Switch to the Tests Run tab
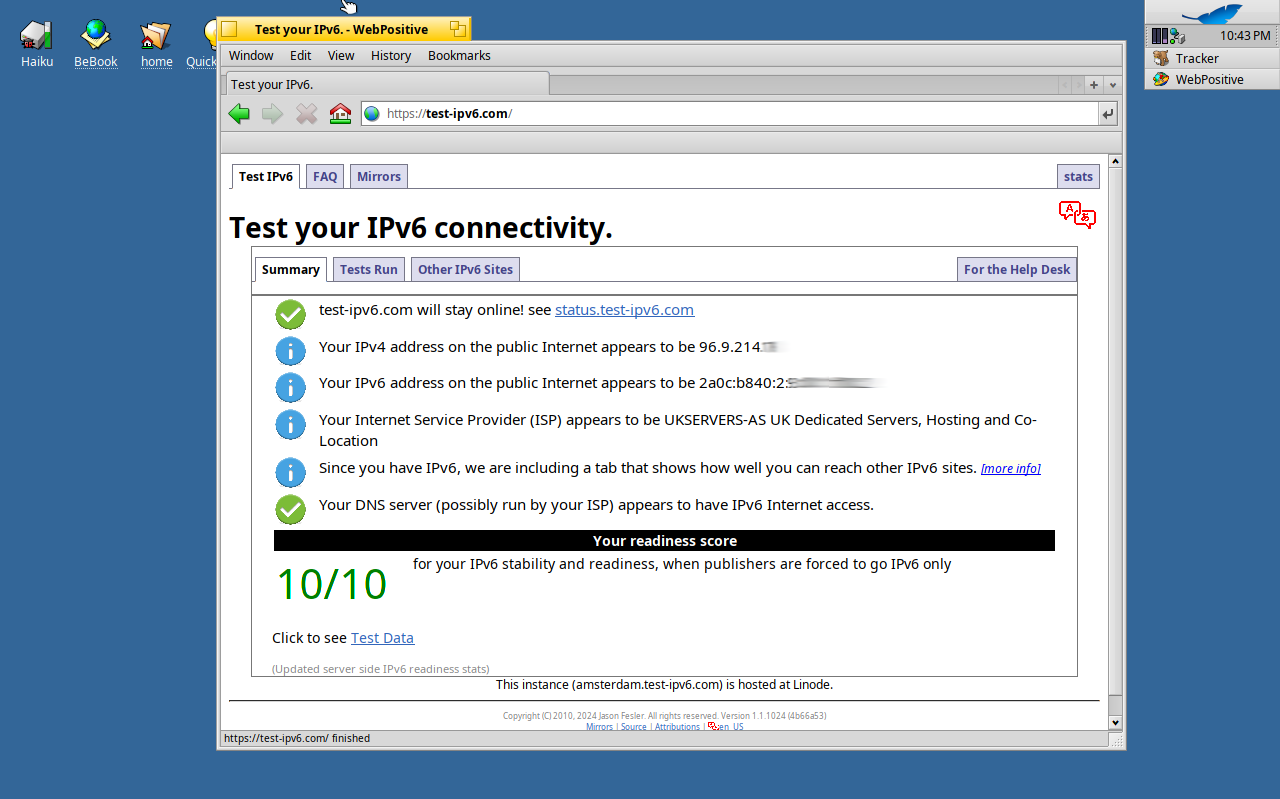This screenshot has width=1280, height=799. point(368,269)
